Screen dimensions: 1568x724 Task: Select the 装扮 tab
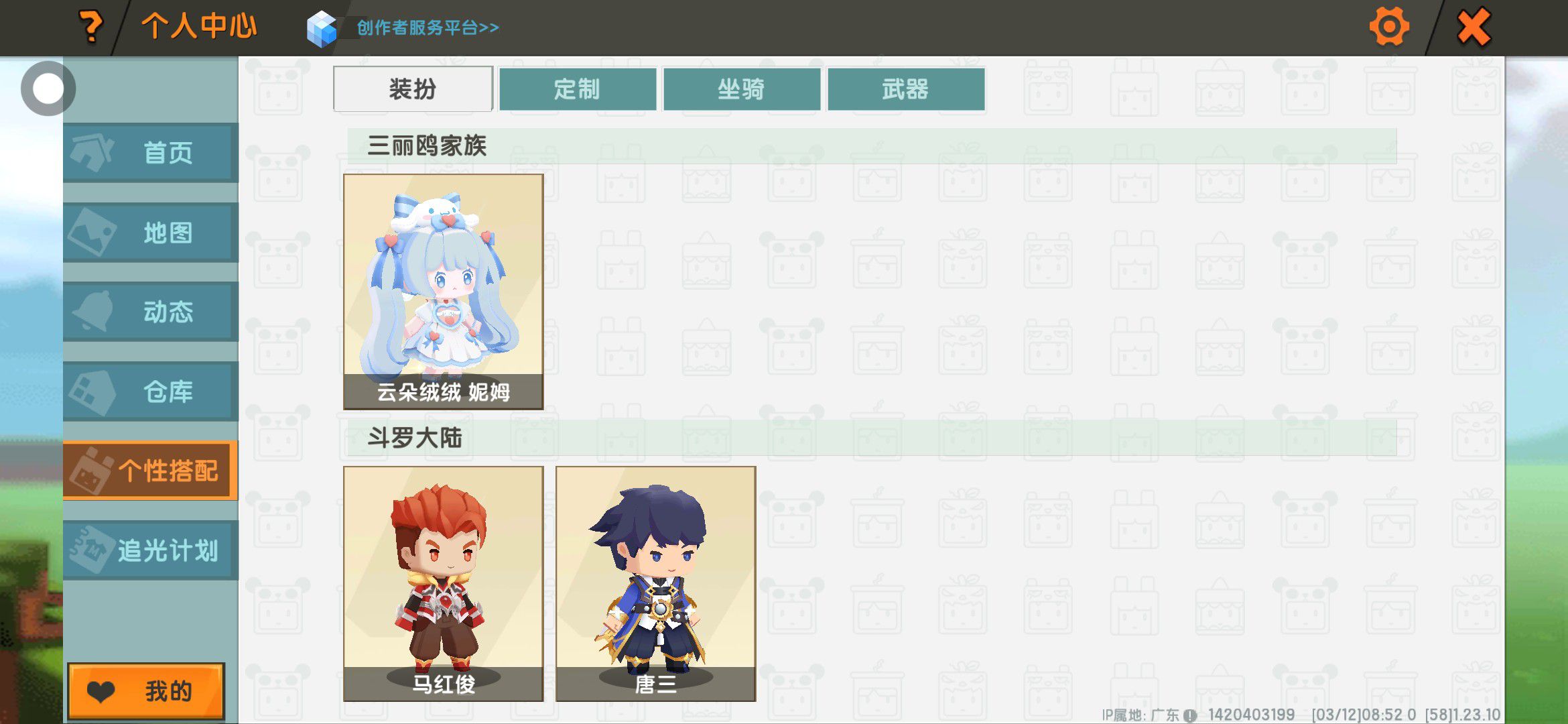(413, 88)
